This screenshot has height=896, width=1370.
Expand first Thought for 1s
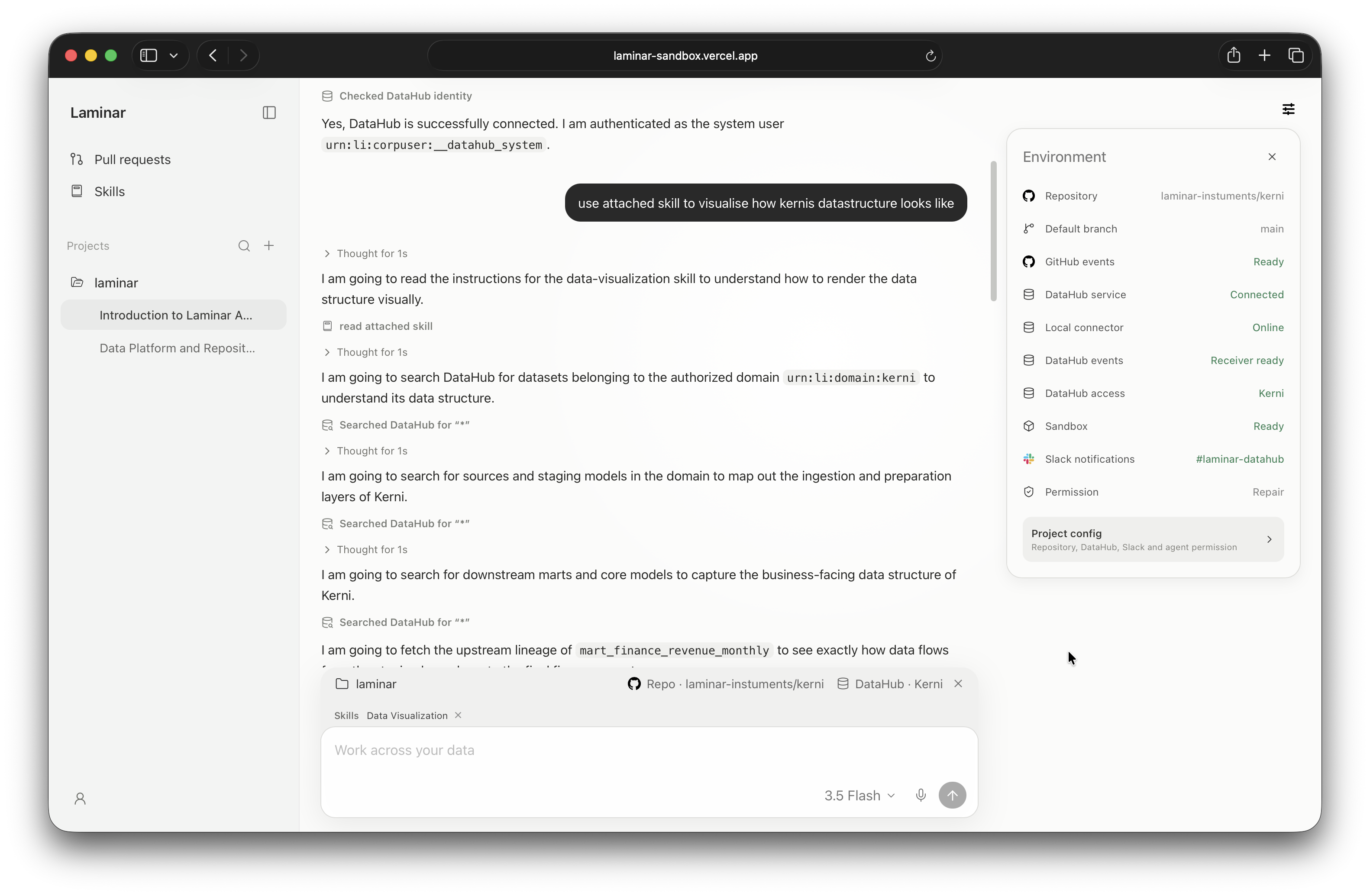tap(365, 254)
